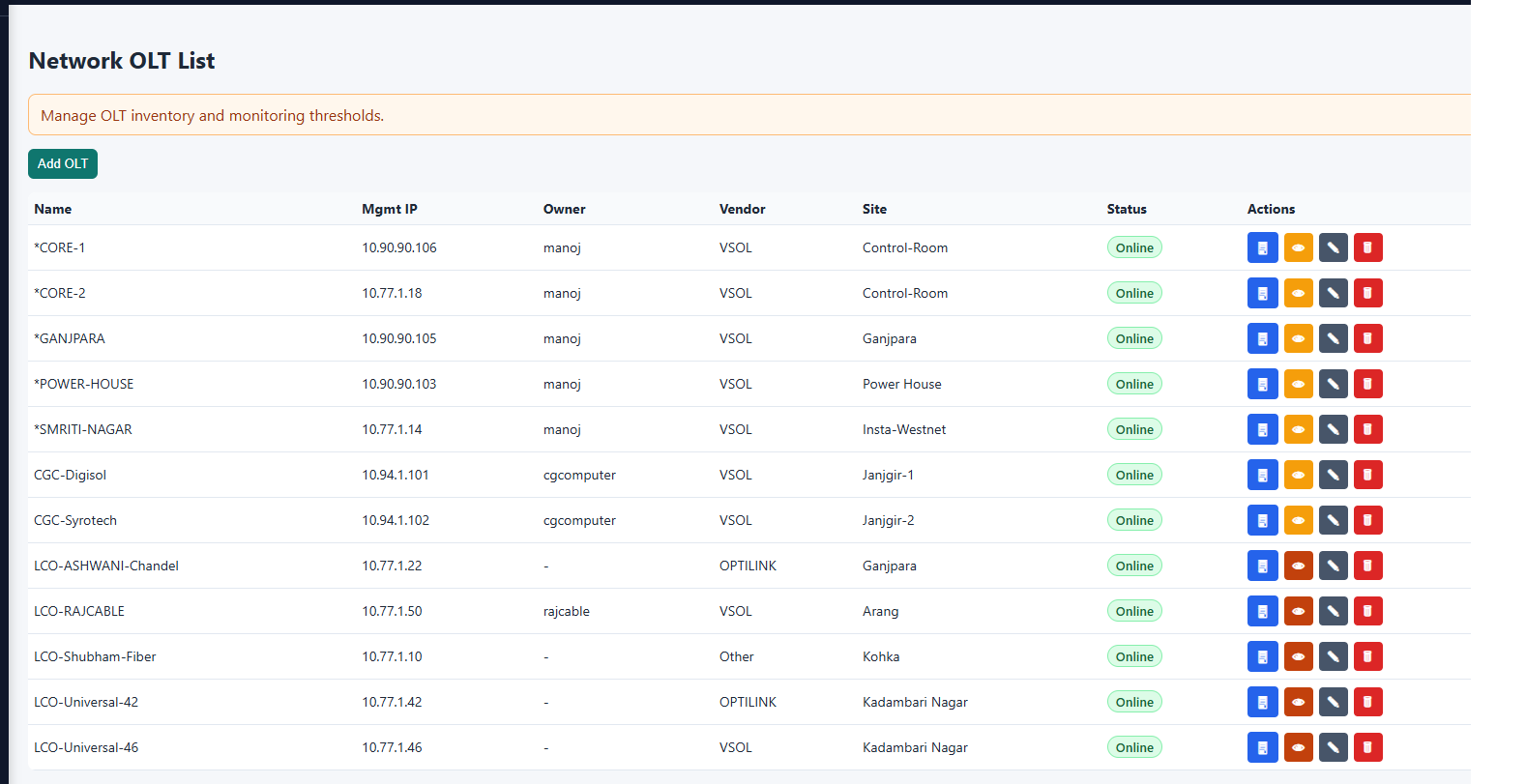Image resolution: width=1526 pixels, height=784 pixels.
Task: Toggle the eye icon for *CORE-1
Action: click(x=1298, y=247)
